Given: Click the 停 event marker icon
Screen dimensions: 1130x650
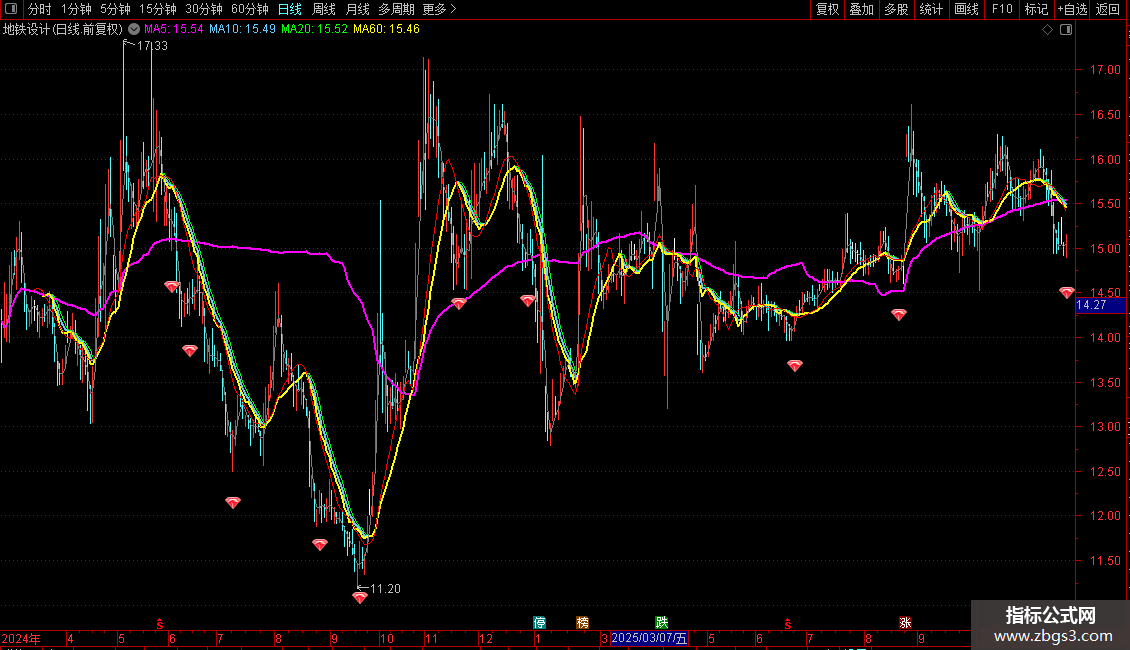Looking at the screenshot, I should click(x=540, y=622).
